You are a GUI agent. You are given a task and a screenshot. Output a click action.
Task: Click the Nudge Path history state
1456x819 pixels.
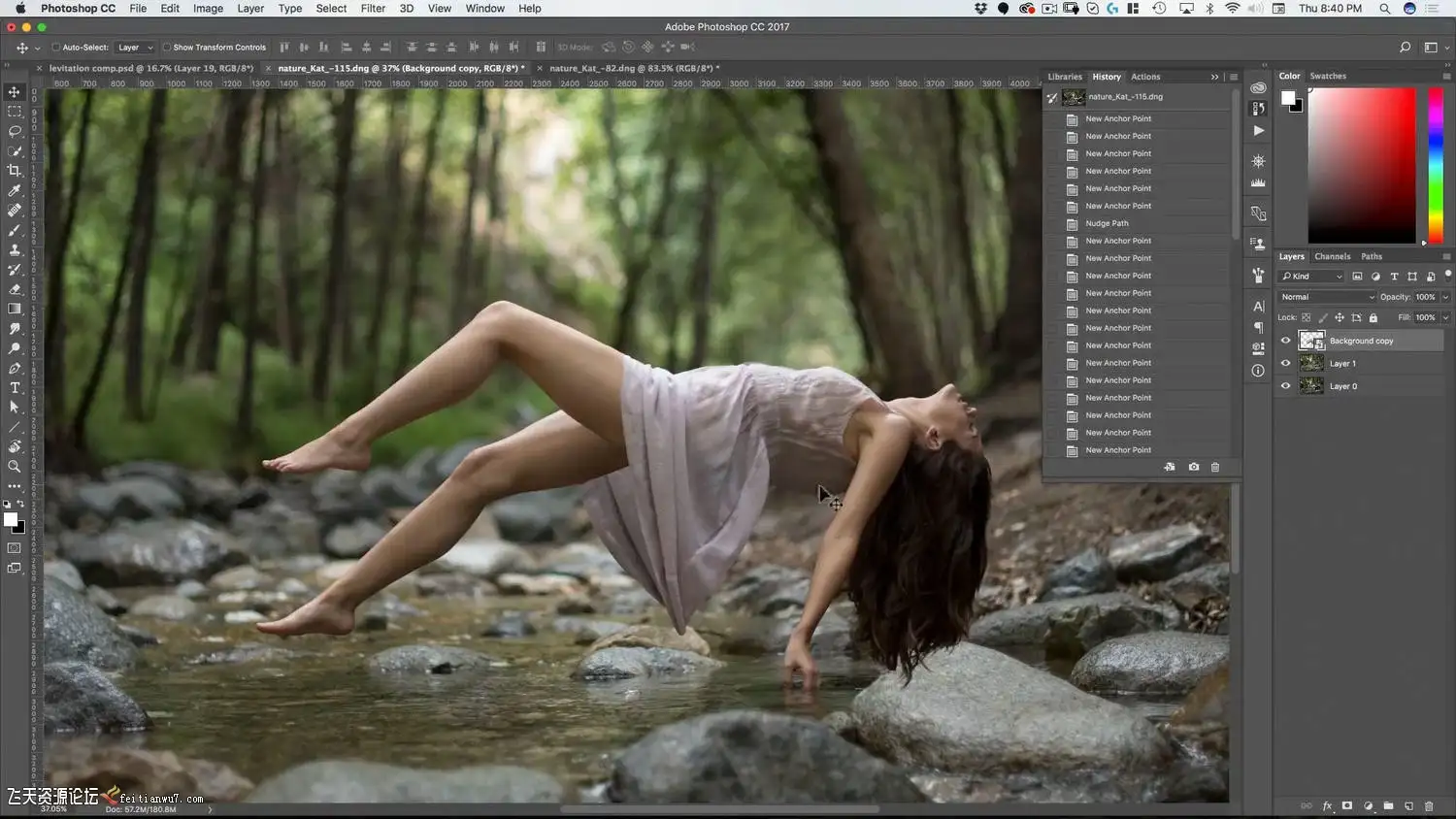(1107, 224)
